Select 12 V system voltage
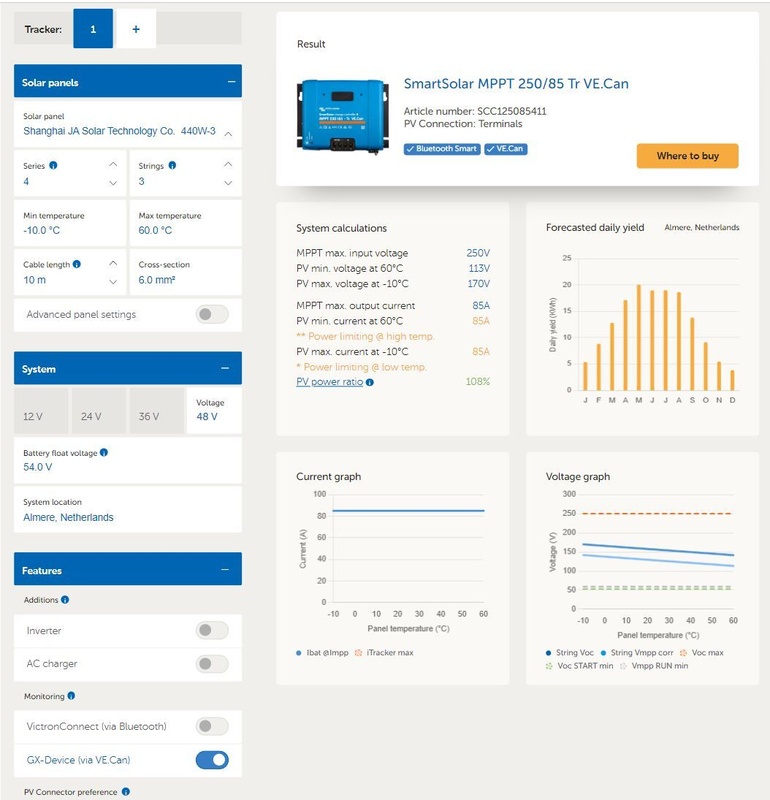Viewport: 770px width, 800px height. (41, 411)
